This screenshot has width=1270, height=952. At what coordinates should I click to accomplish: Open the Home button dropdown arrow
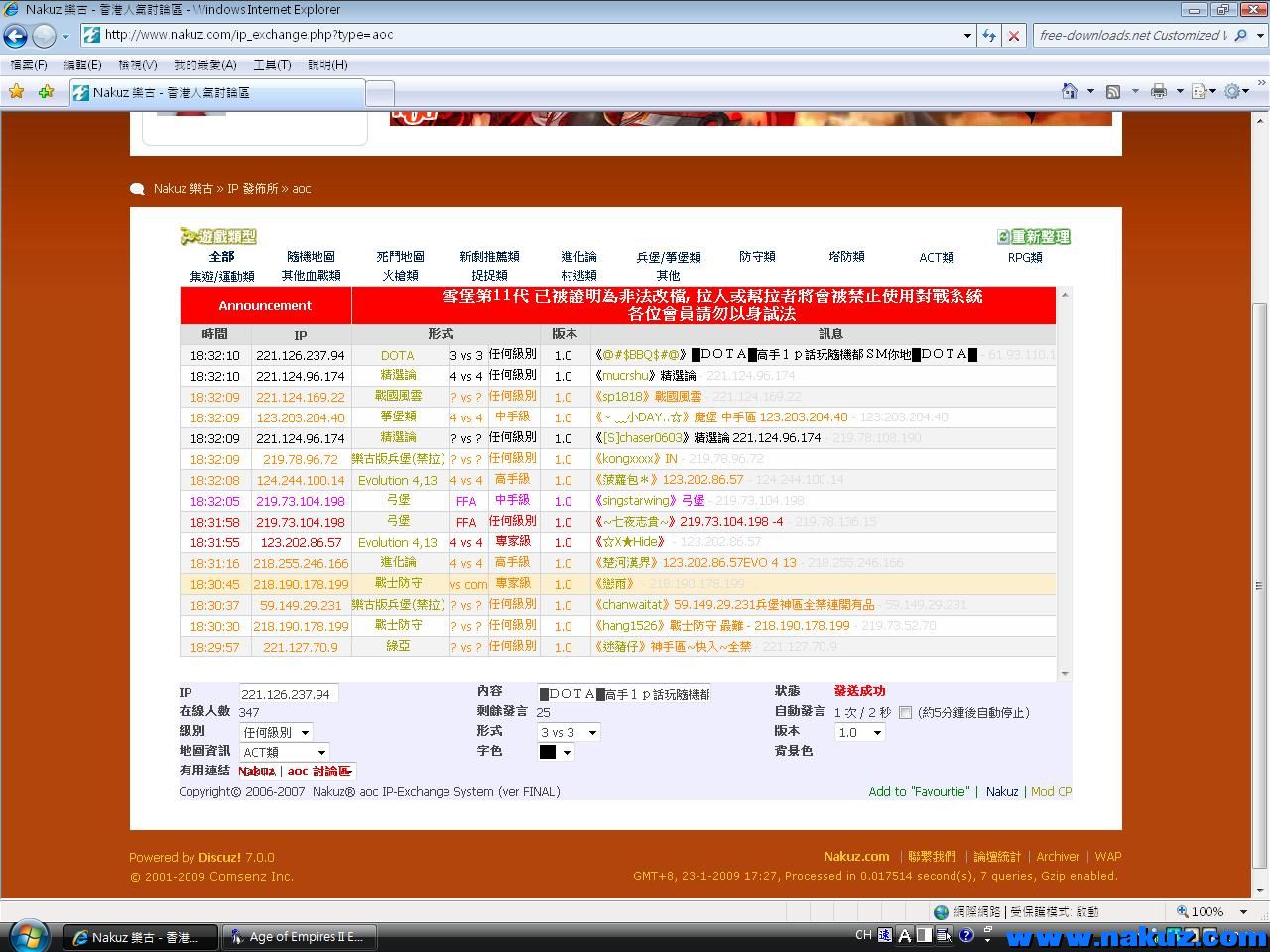click(x=1090, y=91)
